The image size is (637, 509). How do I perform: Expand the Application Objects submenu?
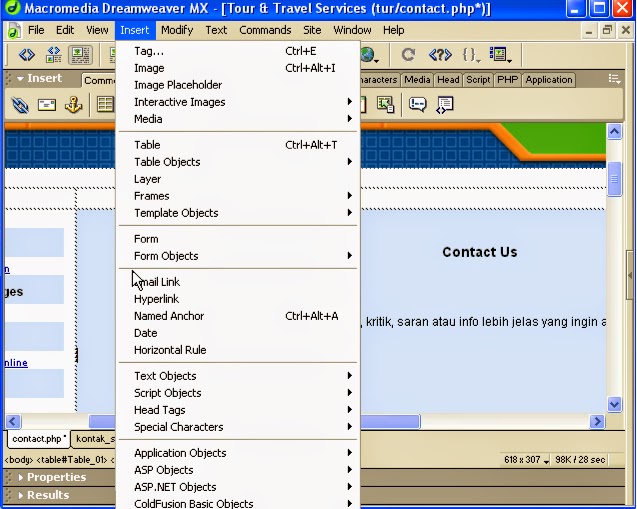pyautogui.click(x=238, y=453)
